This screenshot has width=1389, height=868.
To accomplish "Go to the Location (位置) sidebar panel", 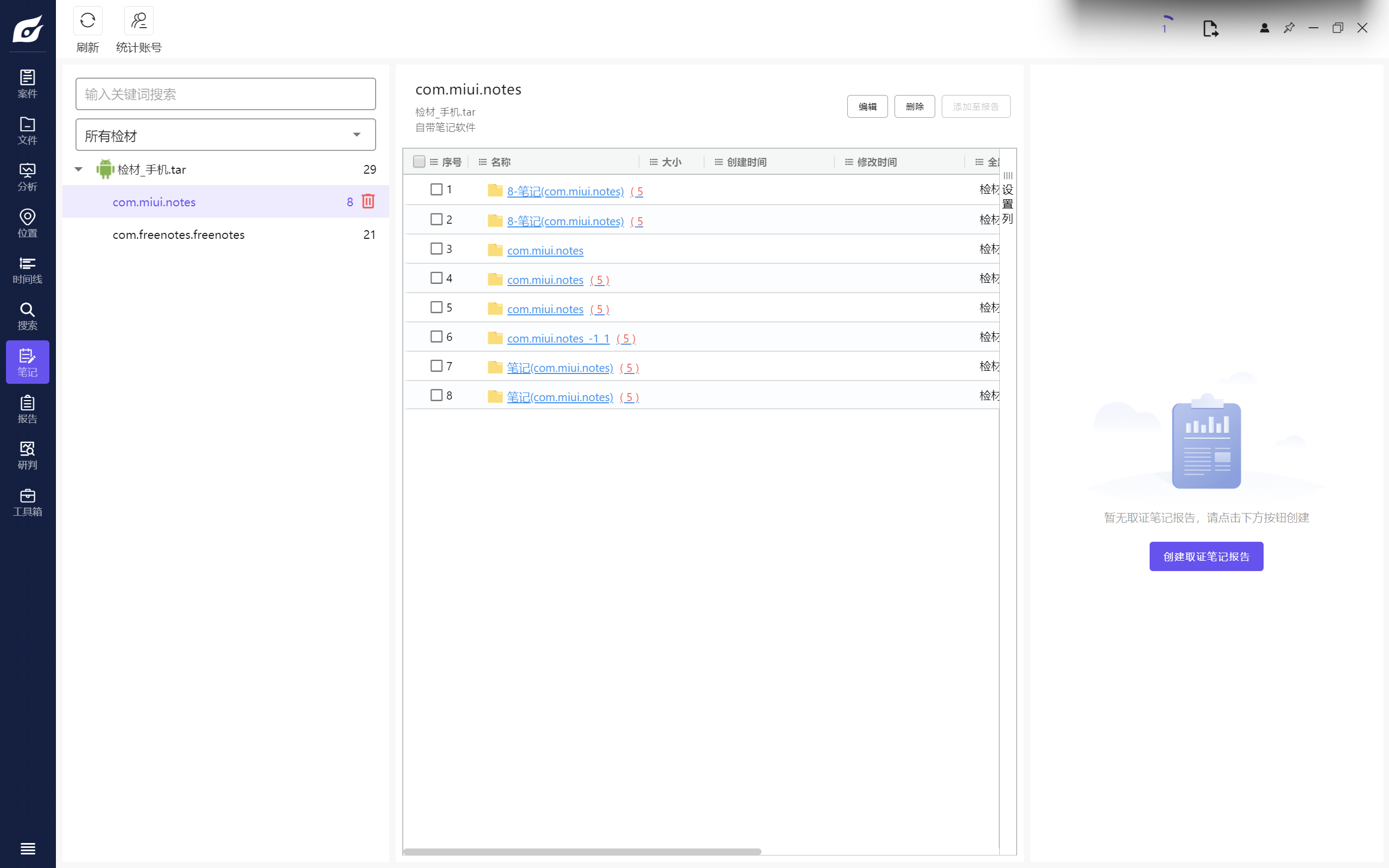I will [27, 223].
